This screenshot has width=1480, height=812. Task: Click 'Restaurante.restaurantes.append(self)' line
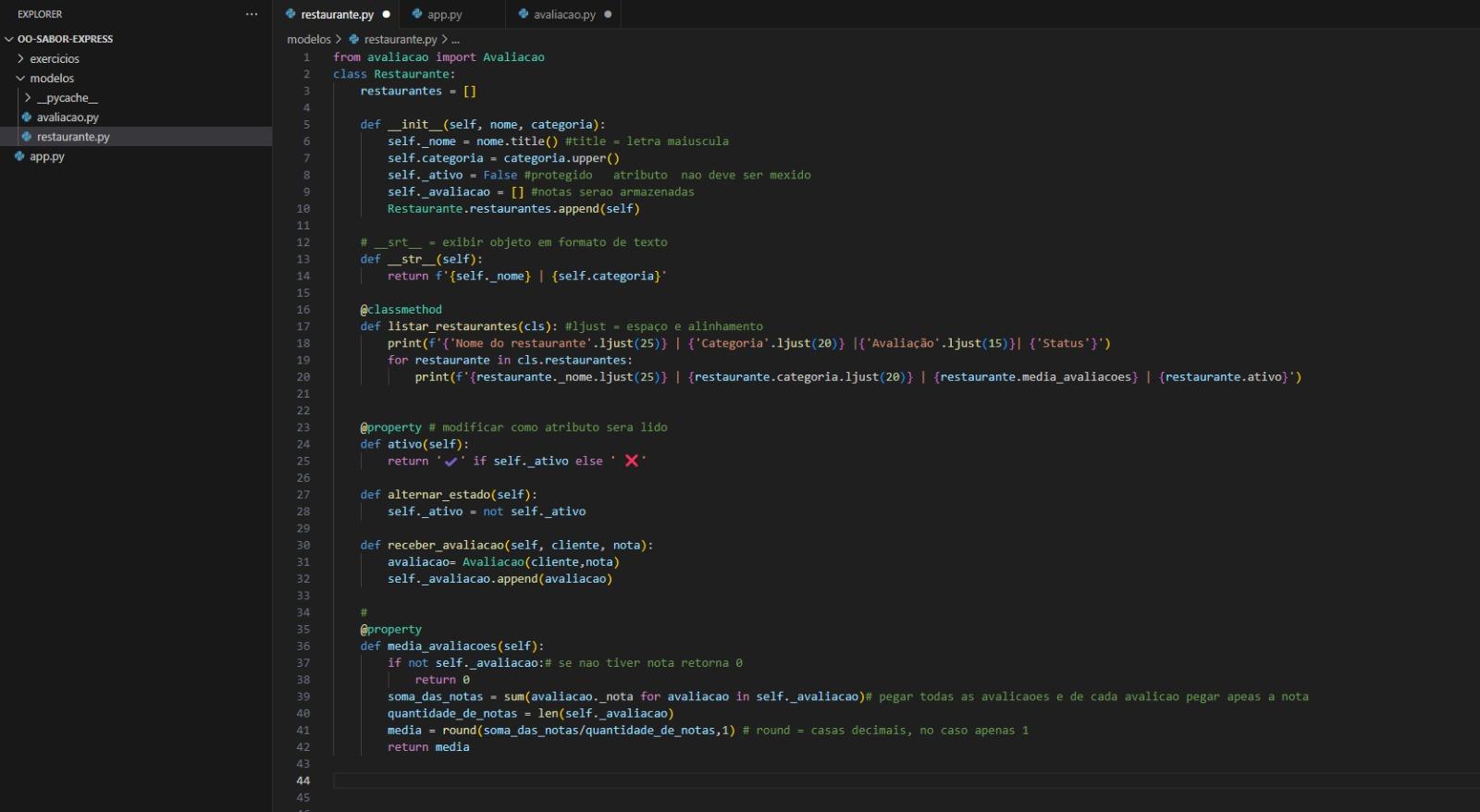click(513, 209)
